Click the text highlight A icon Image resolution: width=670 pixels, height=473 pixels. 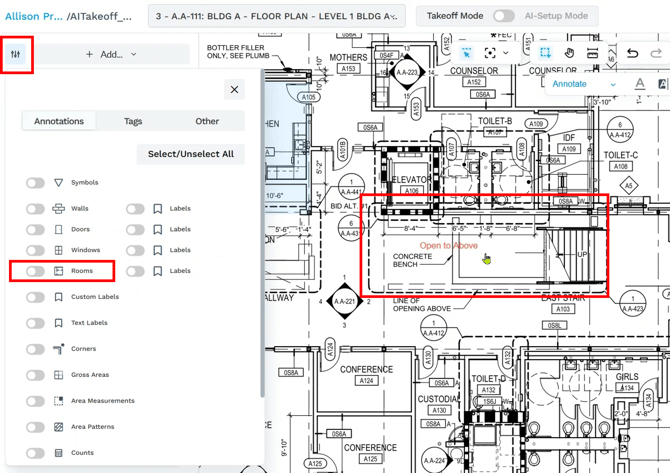[x=662, y=84]
